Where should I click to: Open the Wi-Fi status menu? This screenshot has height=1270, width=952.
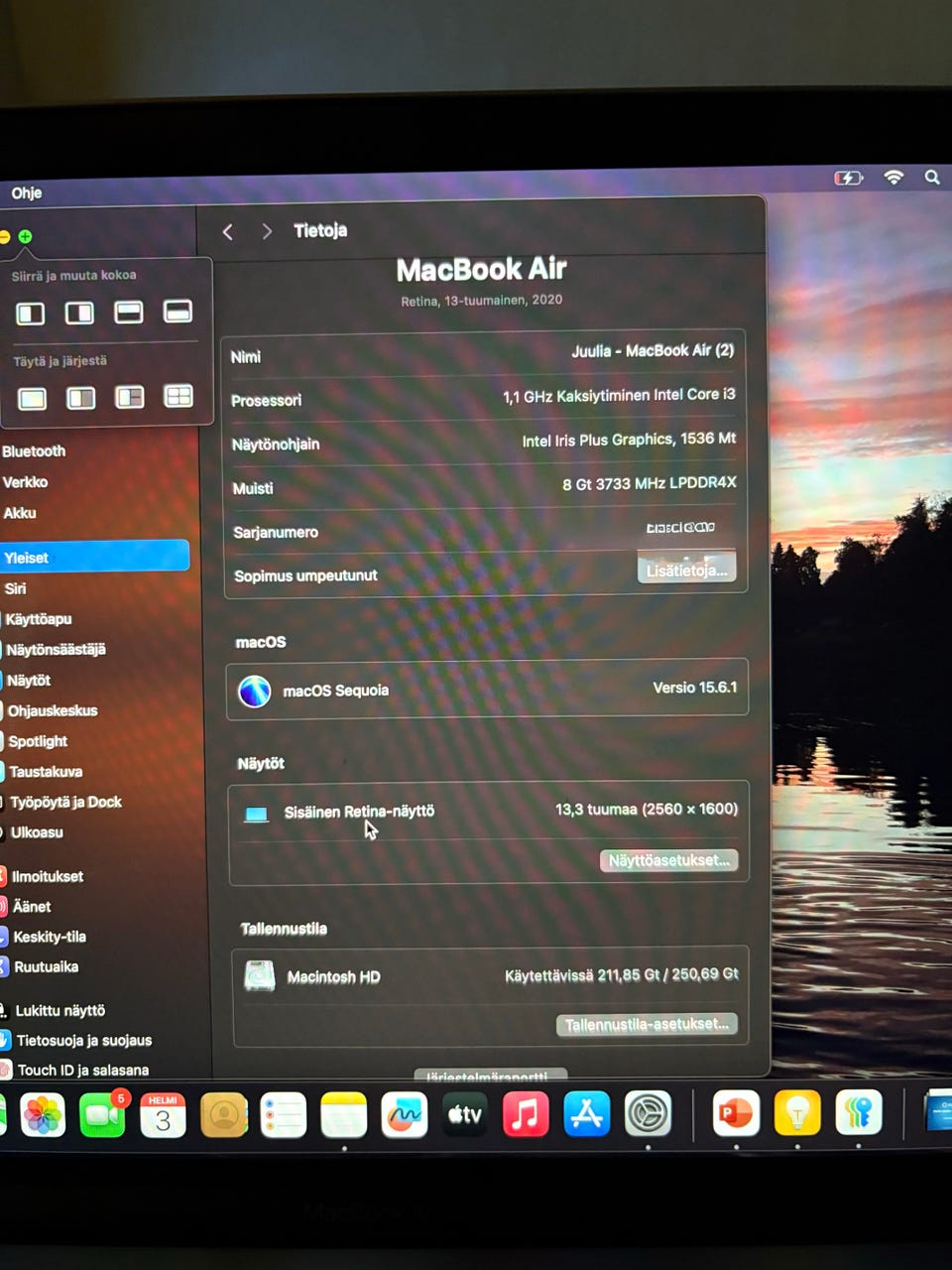(893, 177)
